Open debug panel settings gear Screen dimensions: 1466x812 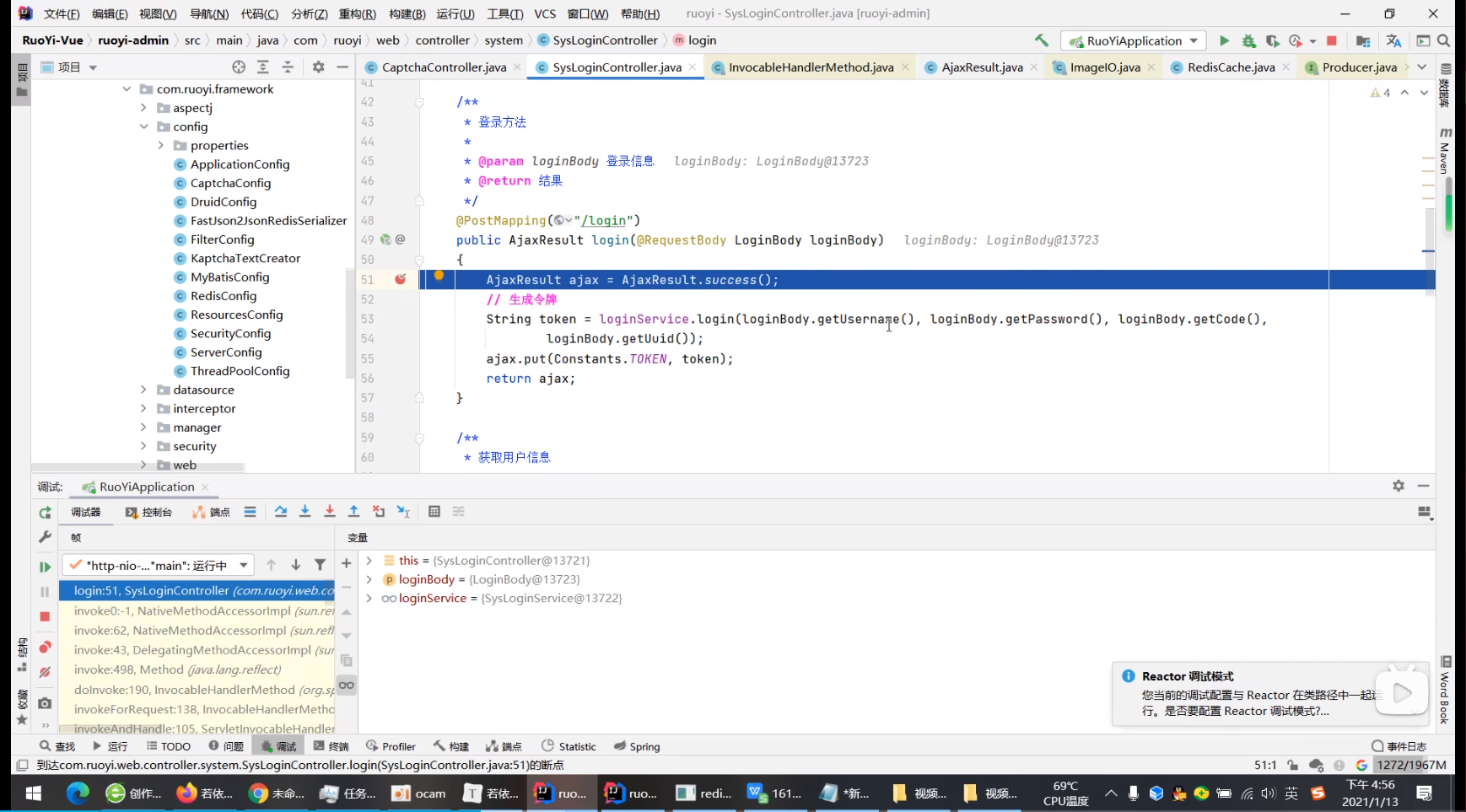[1399, 486]
